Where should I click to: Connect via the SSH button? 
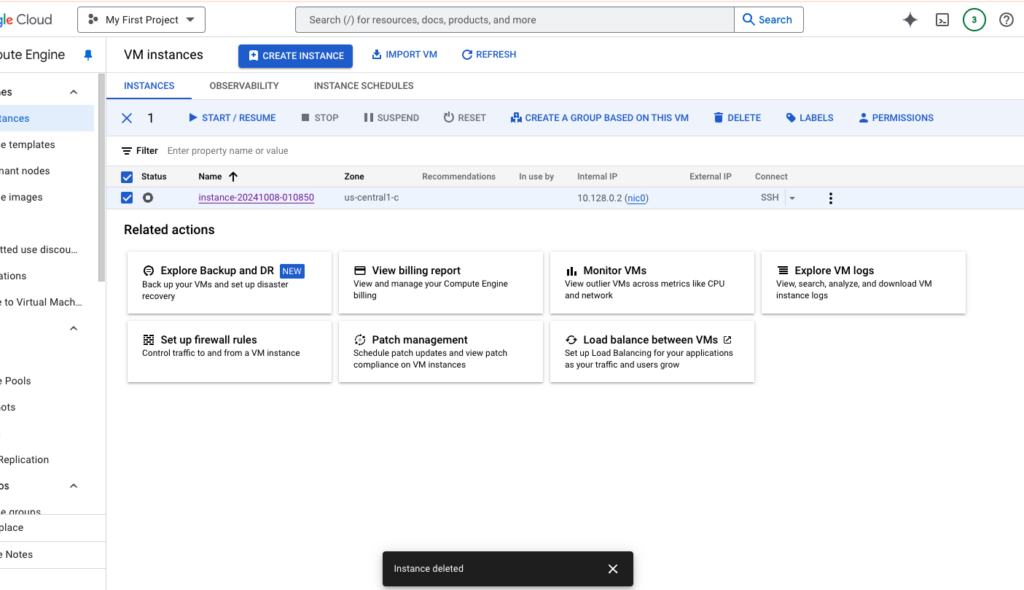click(769, 197)
